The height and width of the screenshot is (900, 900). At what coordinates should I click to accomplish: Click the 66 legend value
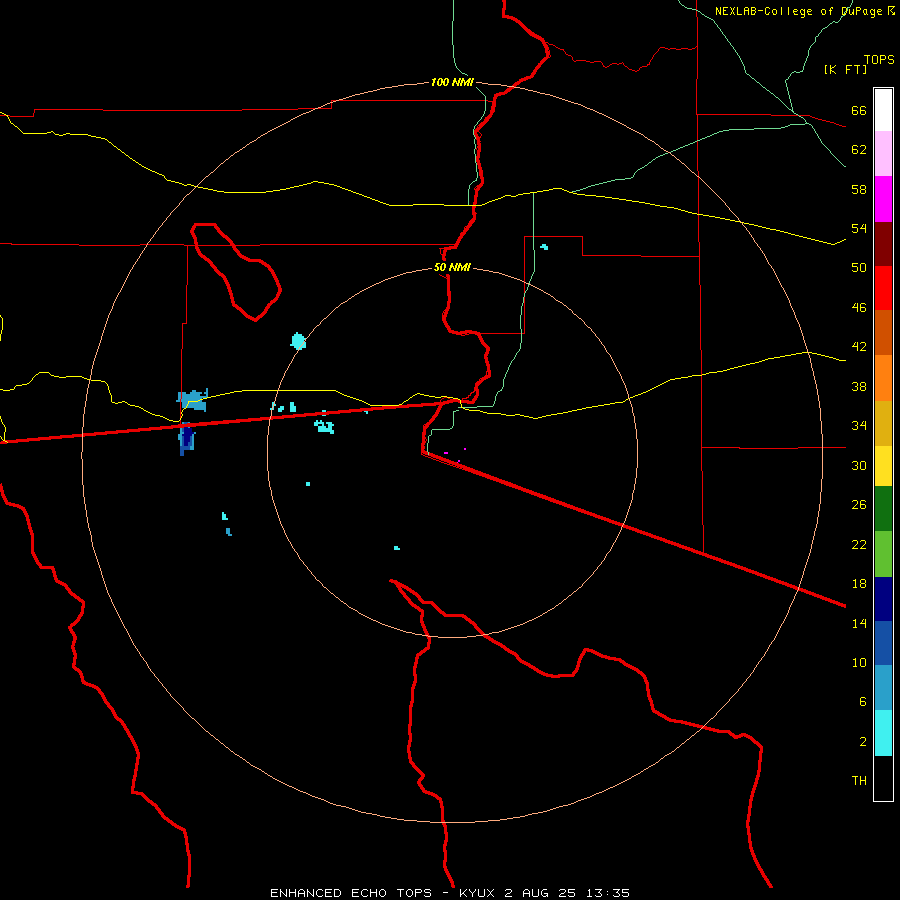pos(859,110)
